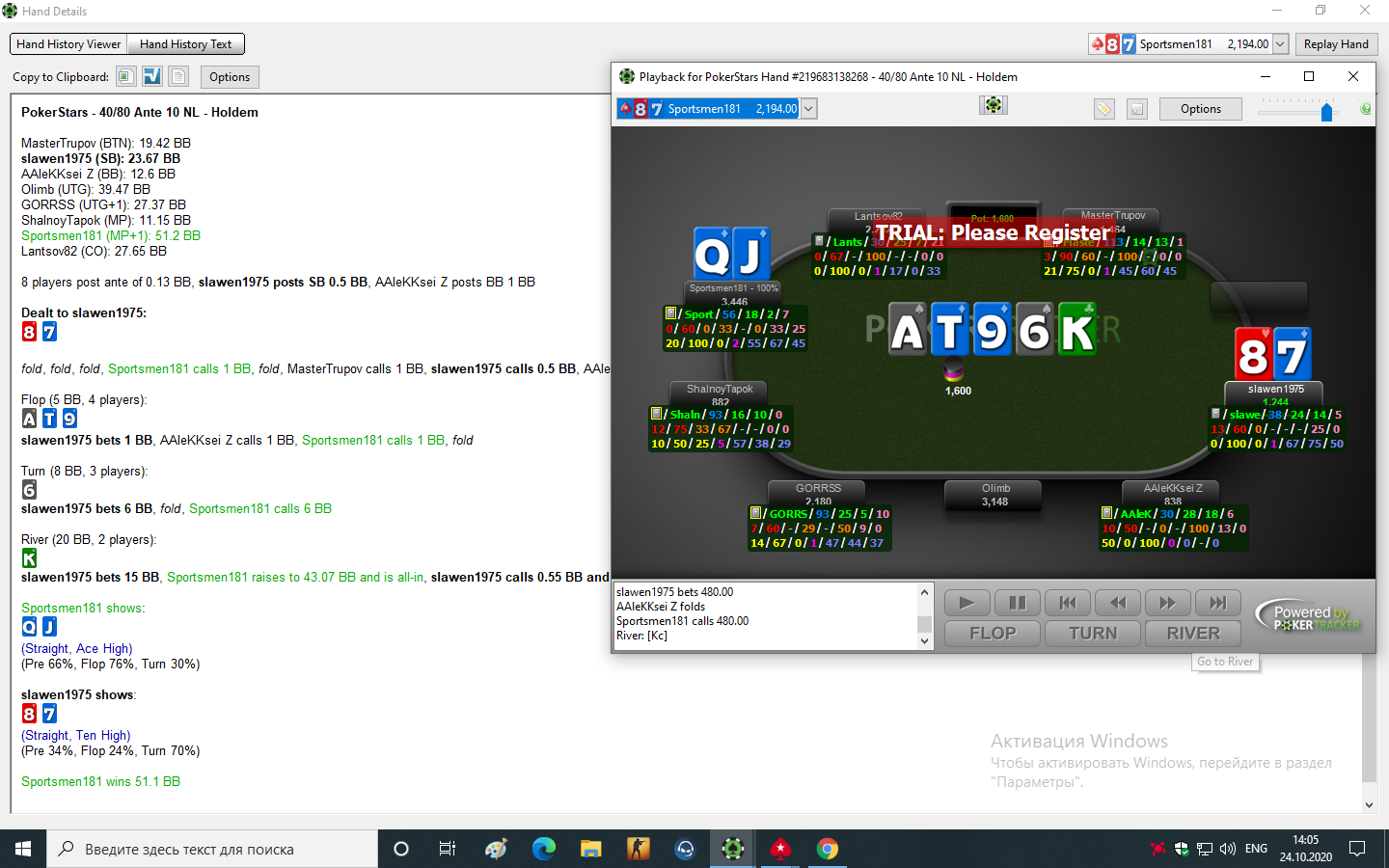Click the Ace board card on table
This screenshot has width=1389, height=868.
[908, 330]
